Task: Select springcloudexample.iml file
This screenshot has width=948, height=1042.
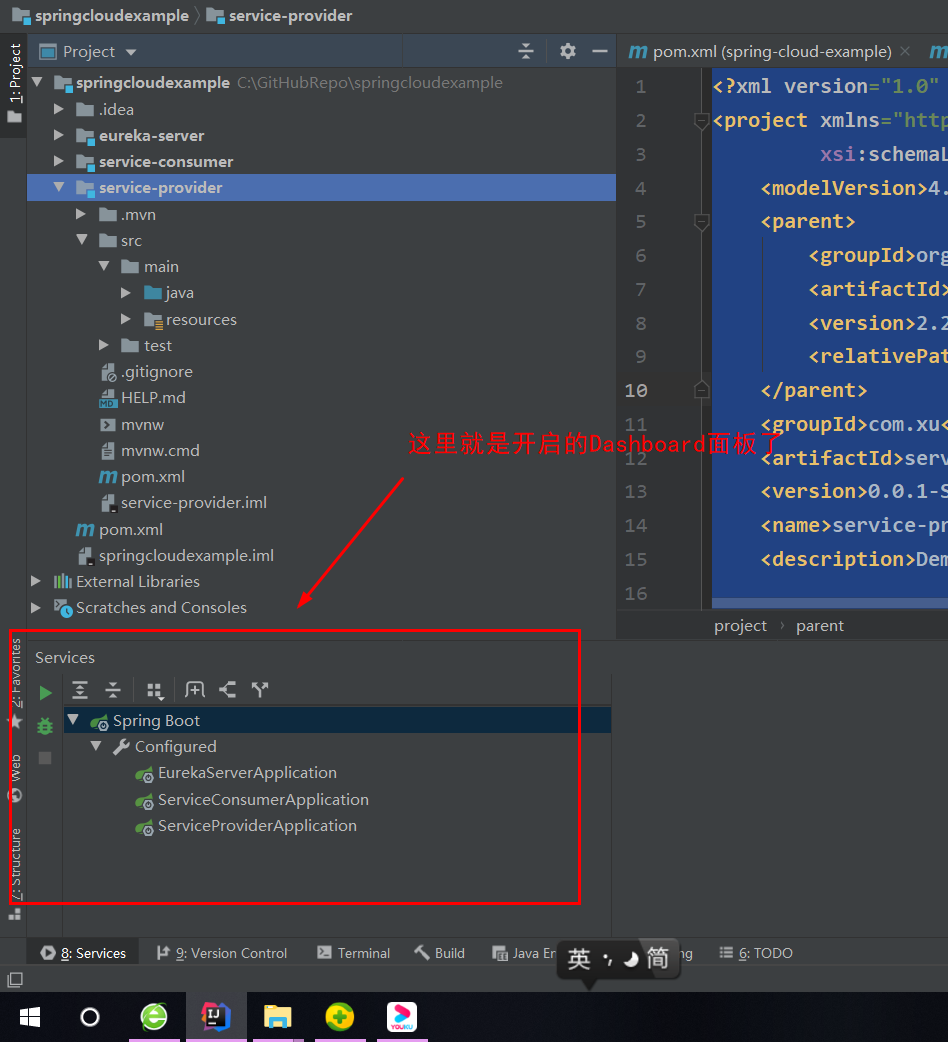Action: 185,556
